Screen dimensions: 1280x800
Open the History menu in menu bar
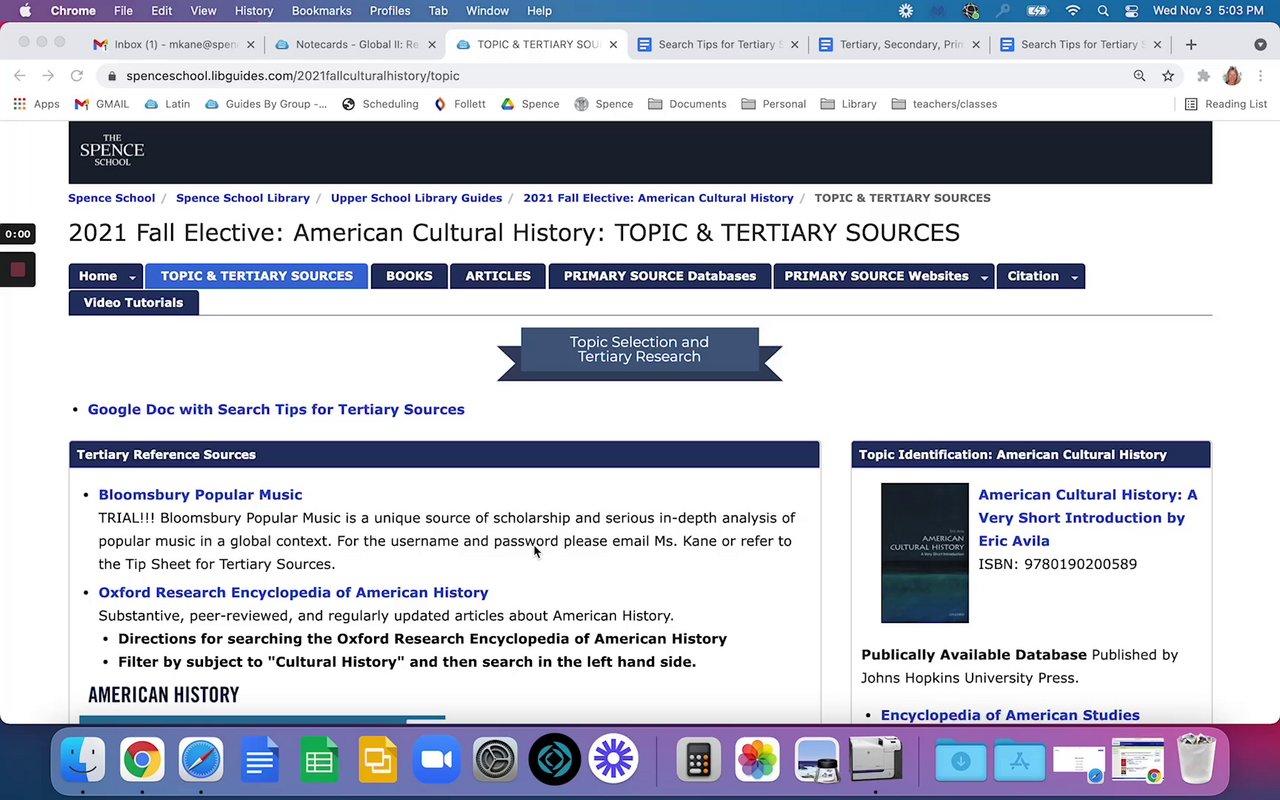point(253,11)
